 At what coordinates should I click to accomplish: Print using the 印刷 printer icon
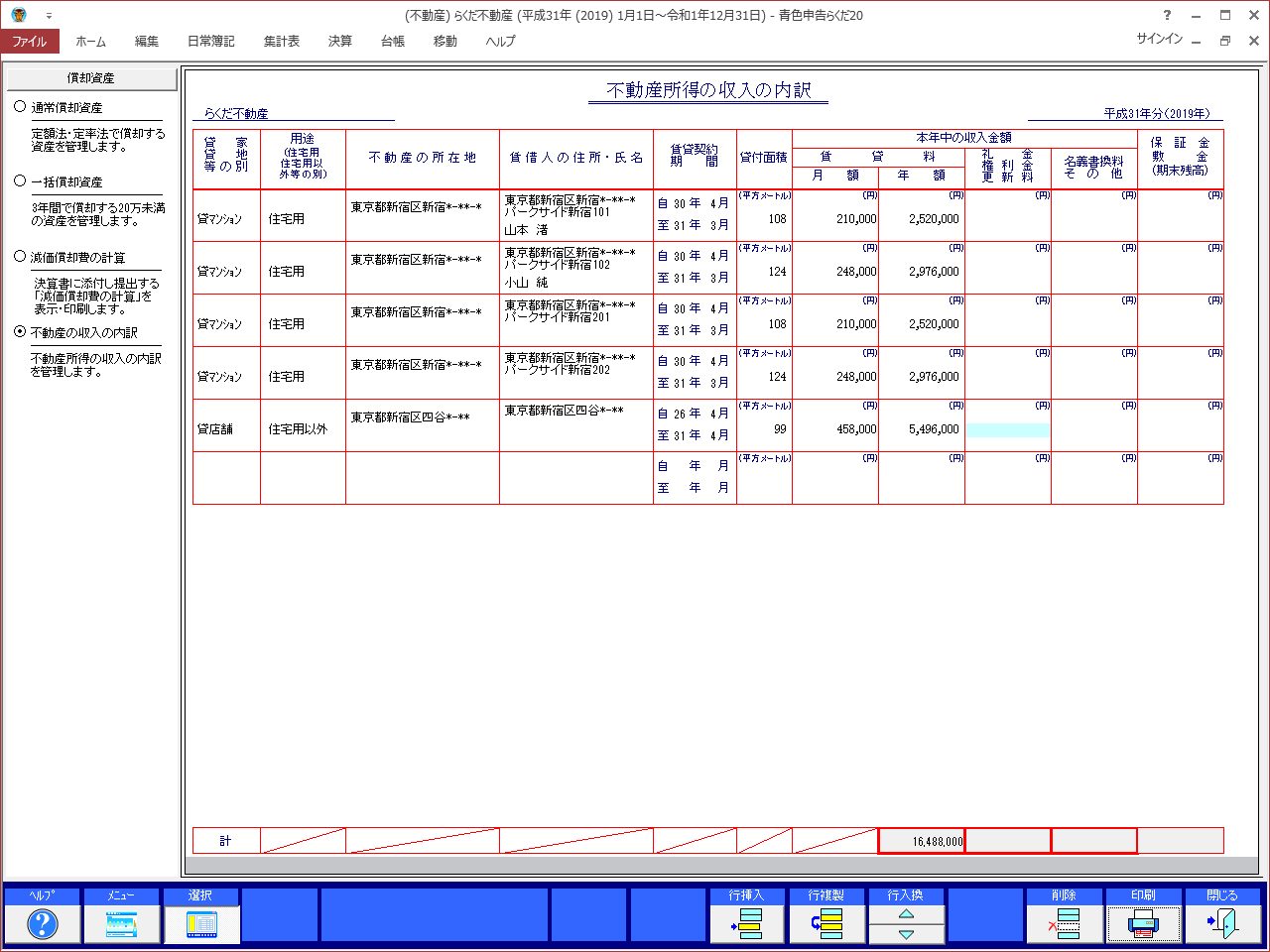pyautogui.click(x=1143, y=923)
